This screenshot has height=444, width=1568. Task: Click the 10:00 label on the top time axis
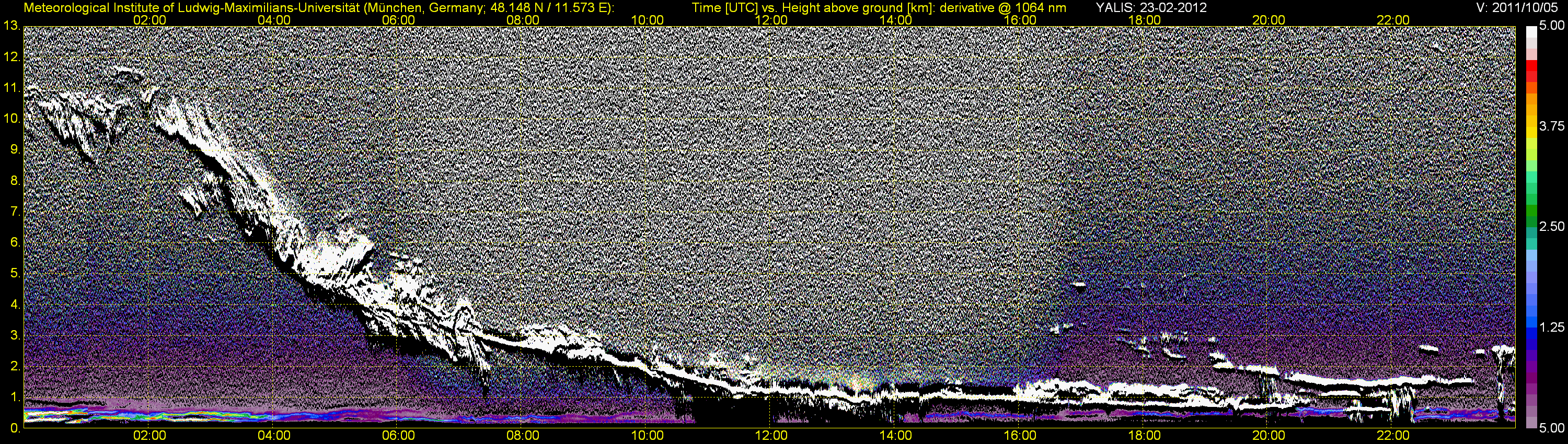click(647, 20)
